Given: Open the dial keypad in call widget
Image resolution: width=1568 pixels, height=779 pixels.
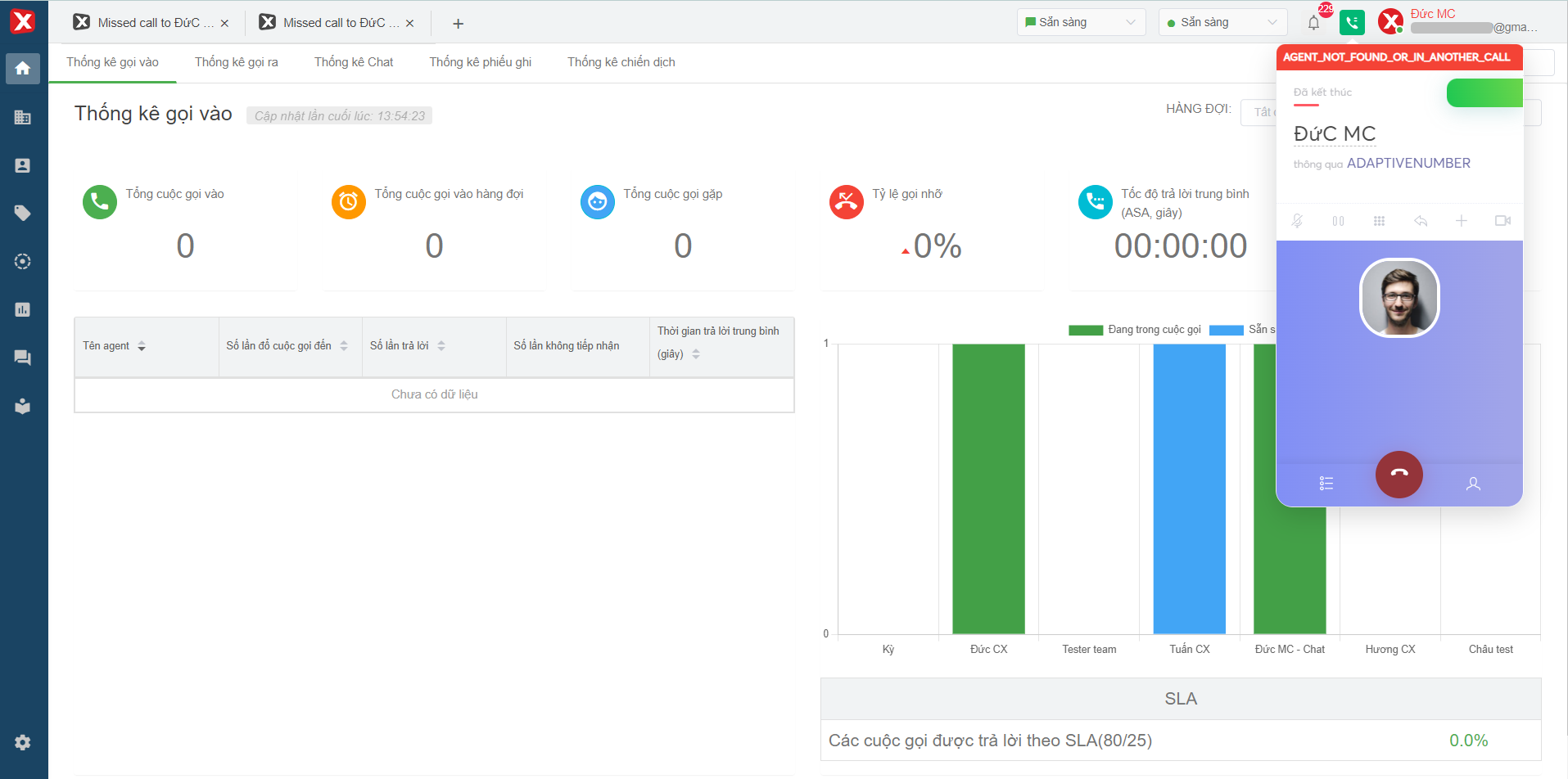Looking at the screenshot, I should (1379, 221).
